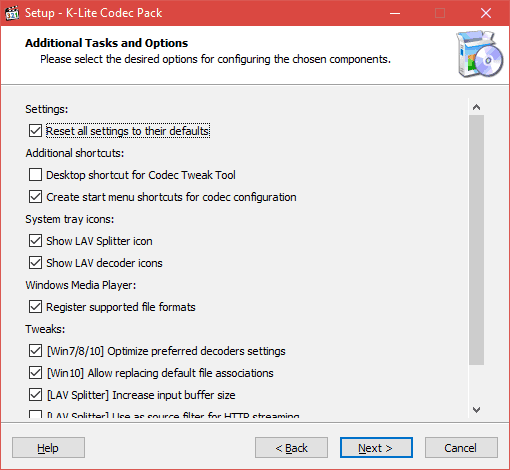The width and height of the screenshot is (510, 470).
Task: Disable Show LAV decoder icons option
Action: (35, 263)
